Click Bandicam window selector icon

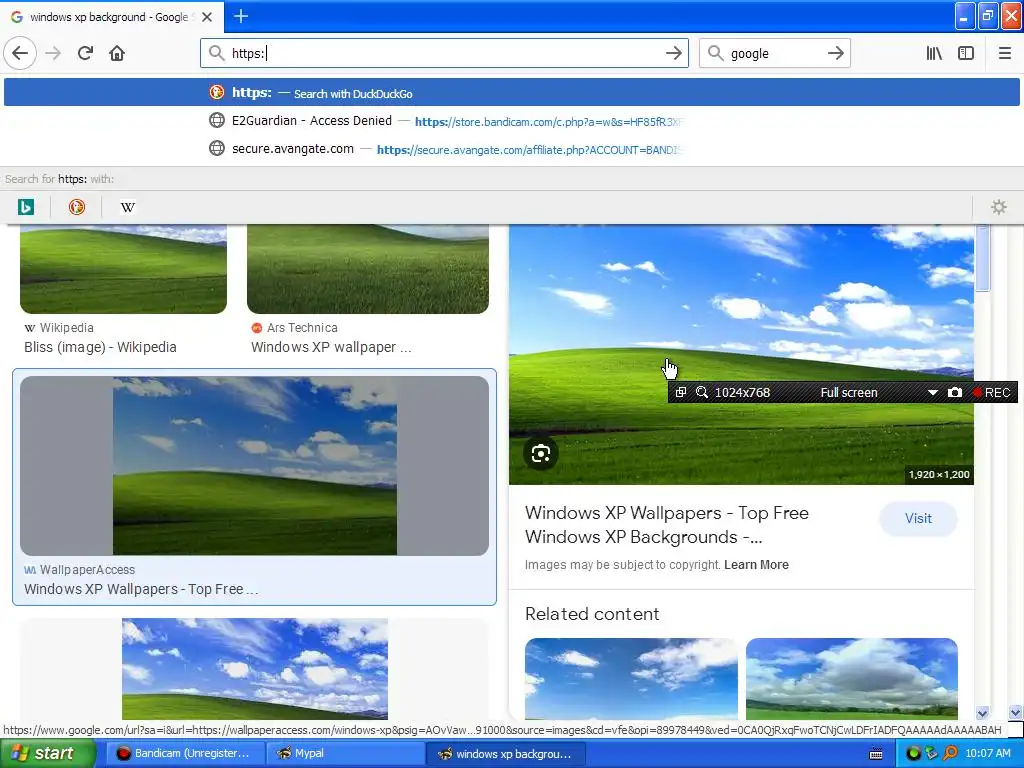(680, 392)
